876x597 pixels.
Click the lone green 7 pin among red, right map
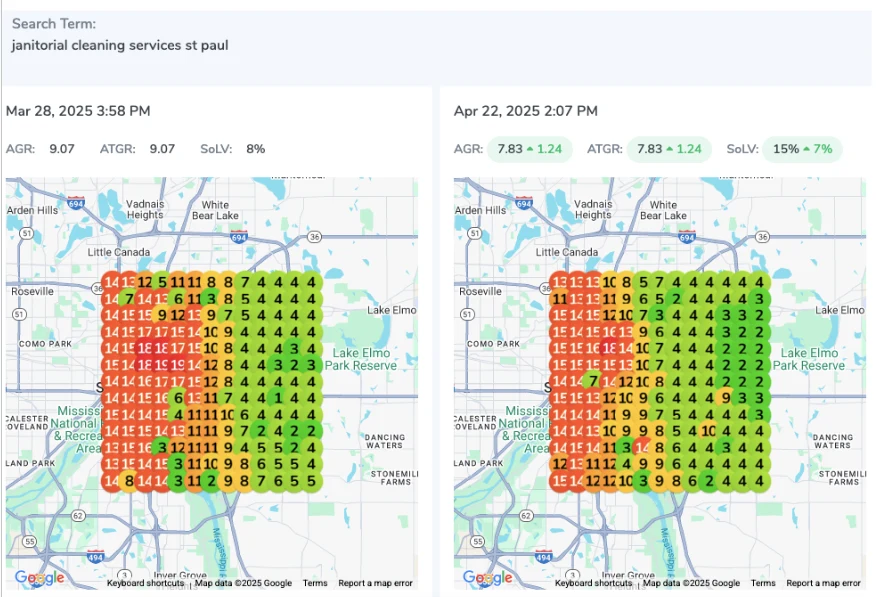[x=594, y=381]
